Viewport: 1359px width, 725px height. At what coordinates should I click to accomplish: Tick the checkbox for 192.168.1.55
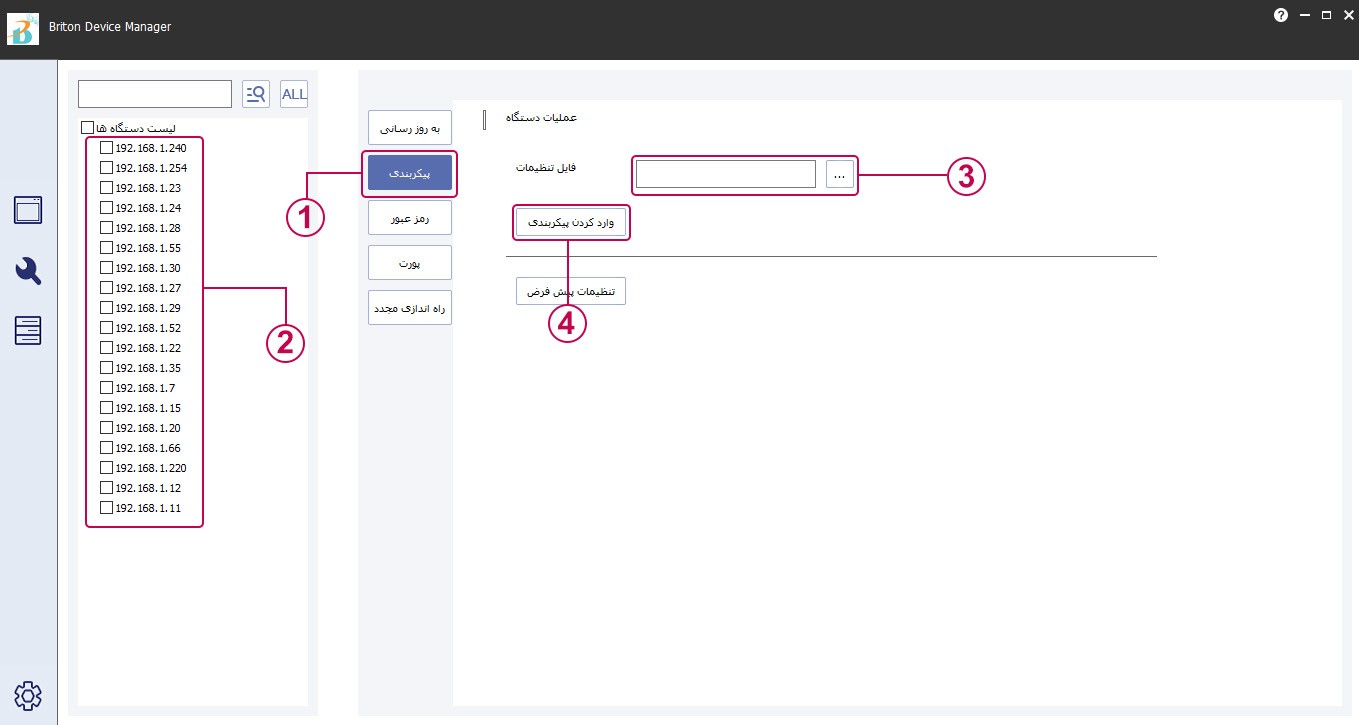[x=106, y=248]
